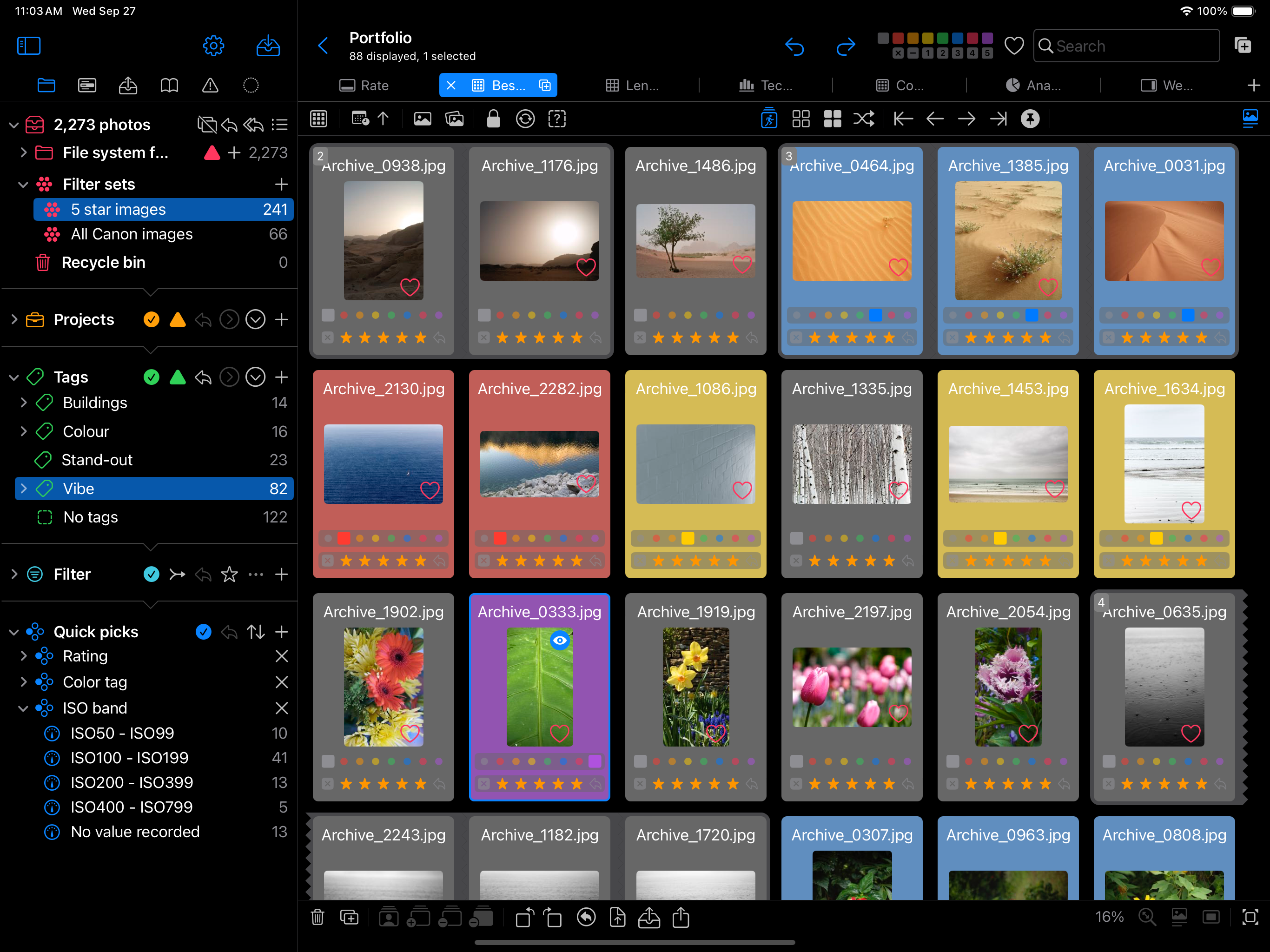Switch to the Ana... tab
The image size is (1270, 952).
click(1033, 86)
